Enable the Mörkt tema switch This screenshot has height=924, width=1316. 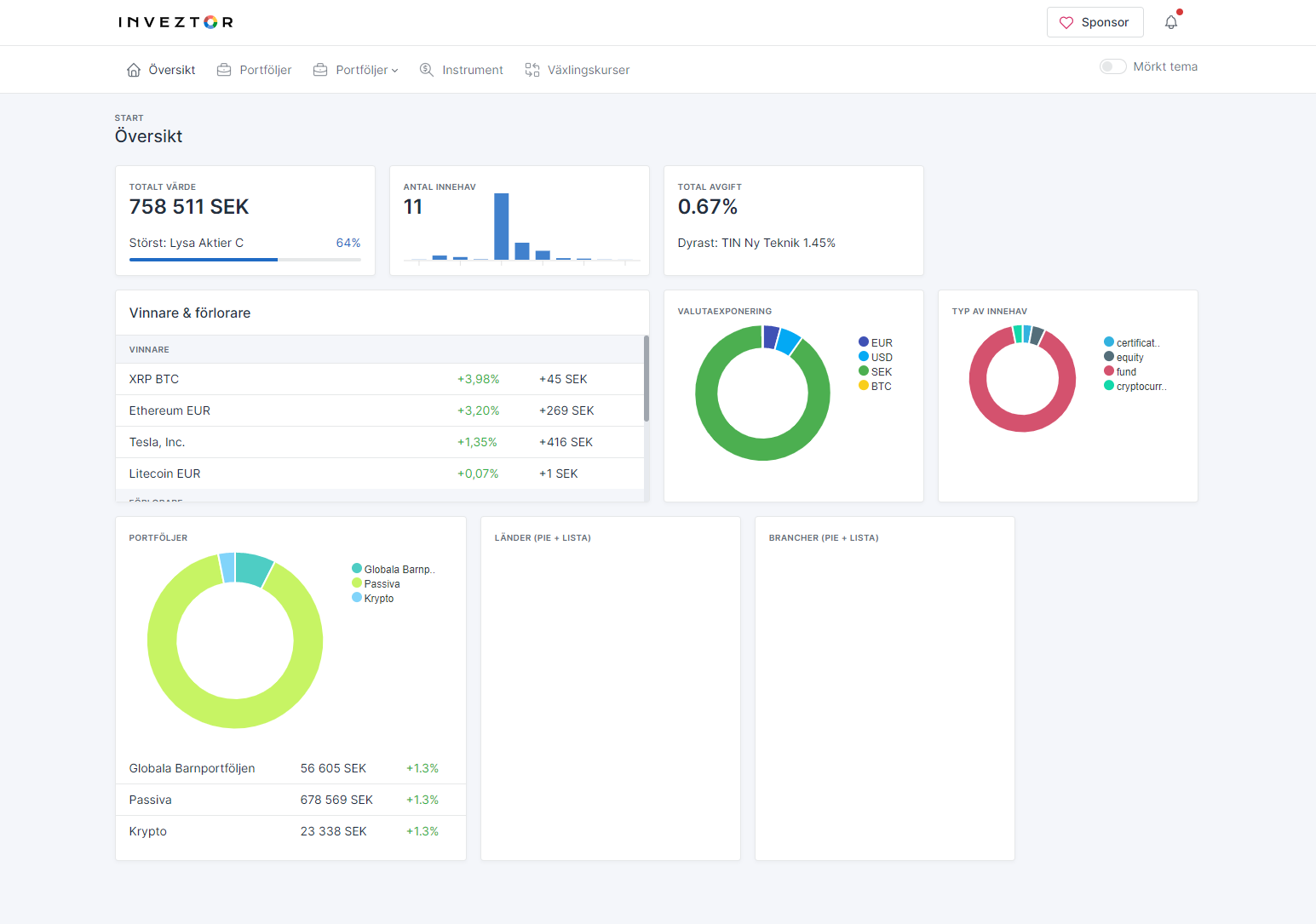tap(1112, 66)
